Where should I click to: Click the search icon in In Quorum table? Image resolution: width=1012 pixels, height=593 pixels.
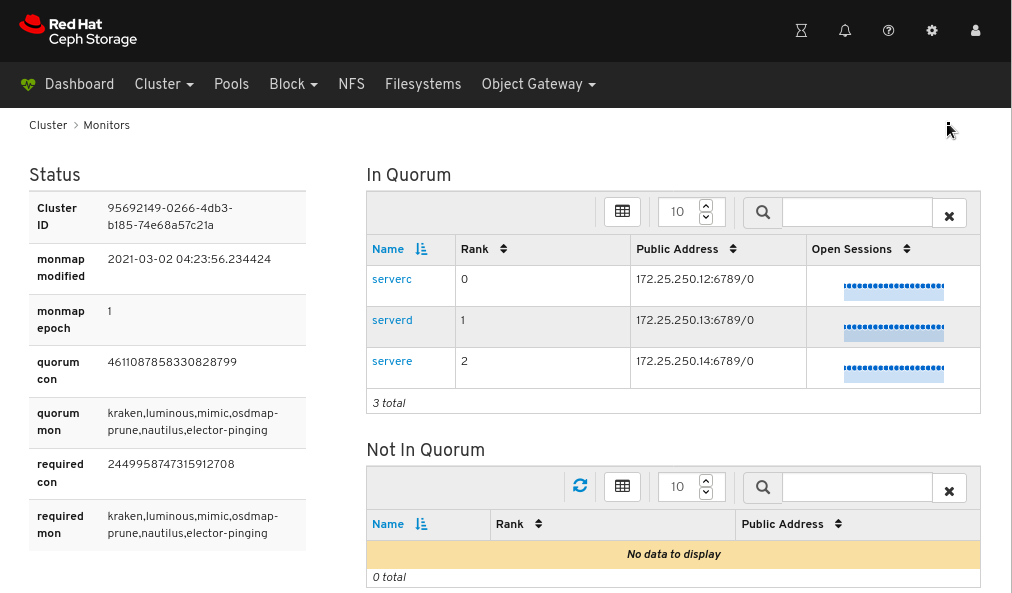763,212
